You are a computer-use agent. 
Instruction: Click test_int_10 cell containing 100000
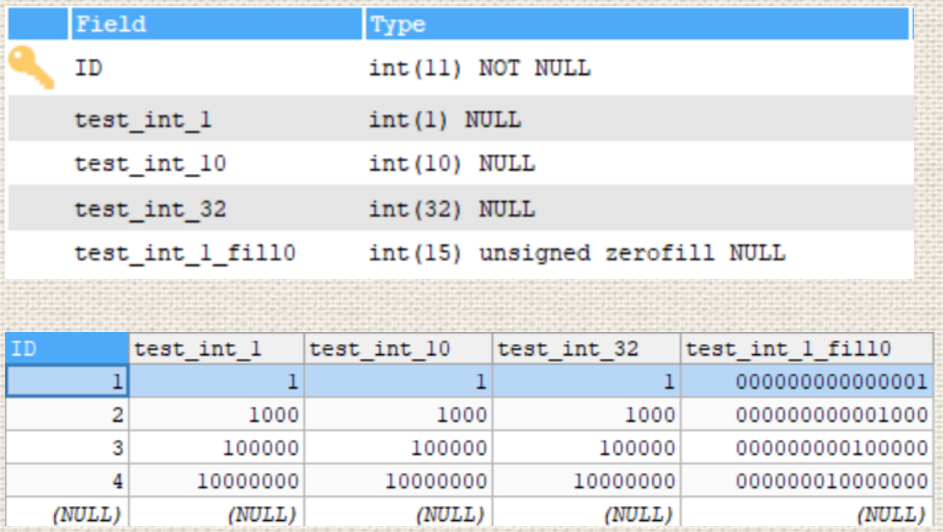[399, 448]
